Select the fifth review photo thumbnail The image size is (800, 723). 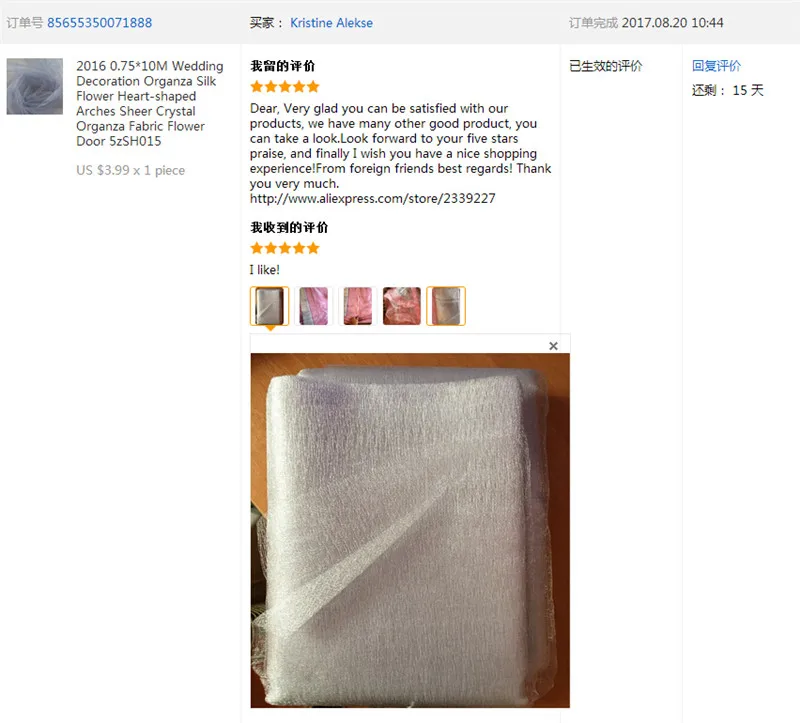pyautogui.click(x=446, y=306)
